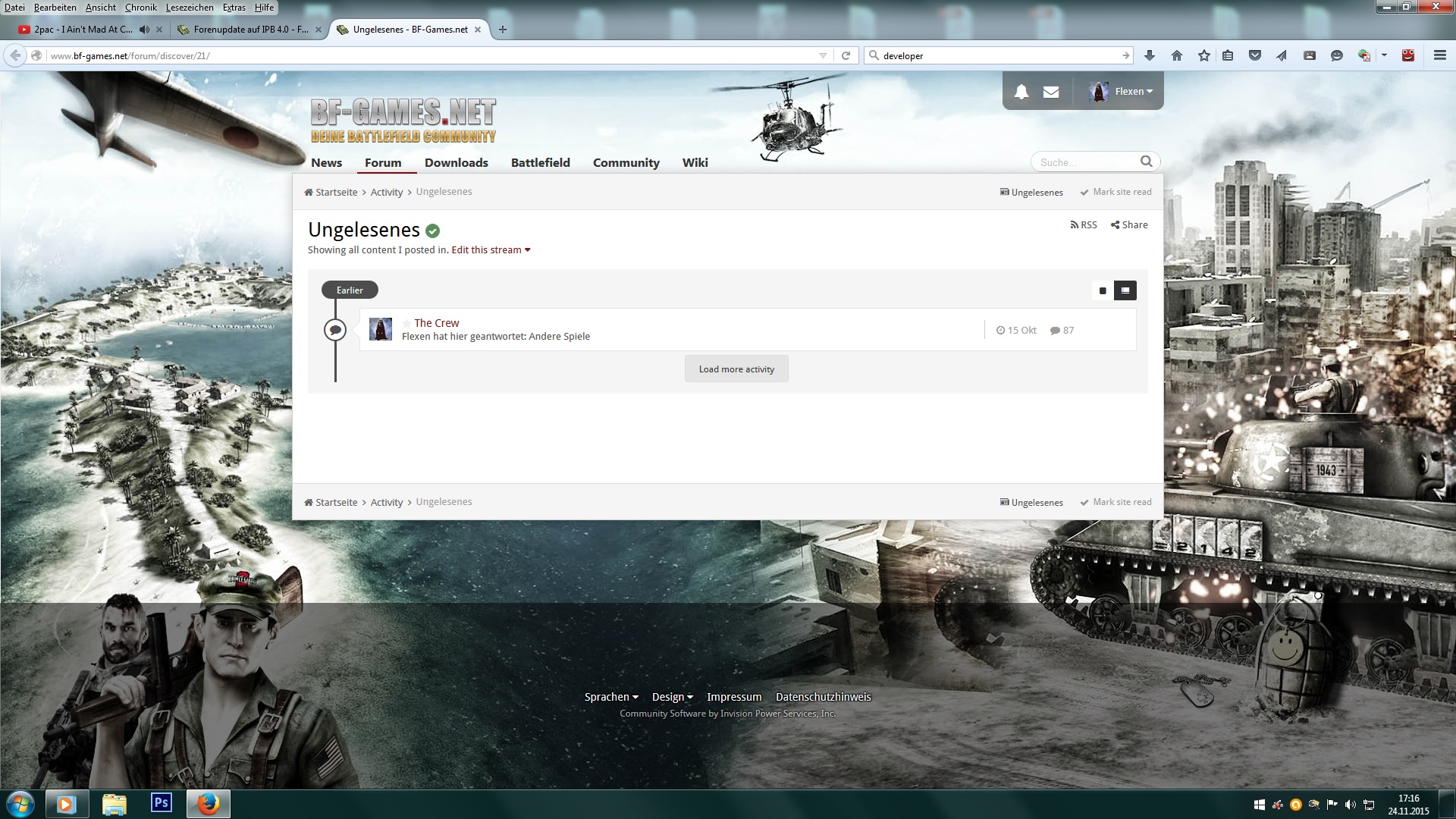The width and height of the screenshot is (1456, 819).
Task: Switch to Forenupdate auf IPB 4.0 tab
Action: (x=250, y=30)
